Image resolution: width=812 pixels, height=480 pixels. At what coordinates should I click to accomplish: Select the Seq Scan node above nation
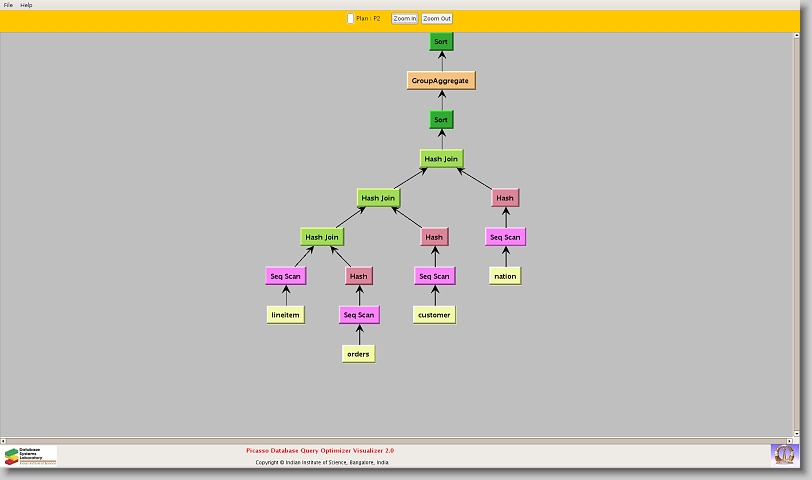pyautogui.click(x=505, y=237)
